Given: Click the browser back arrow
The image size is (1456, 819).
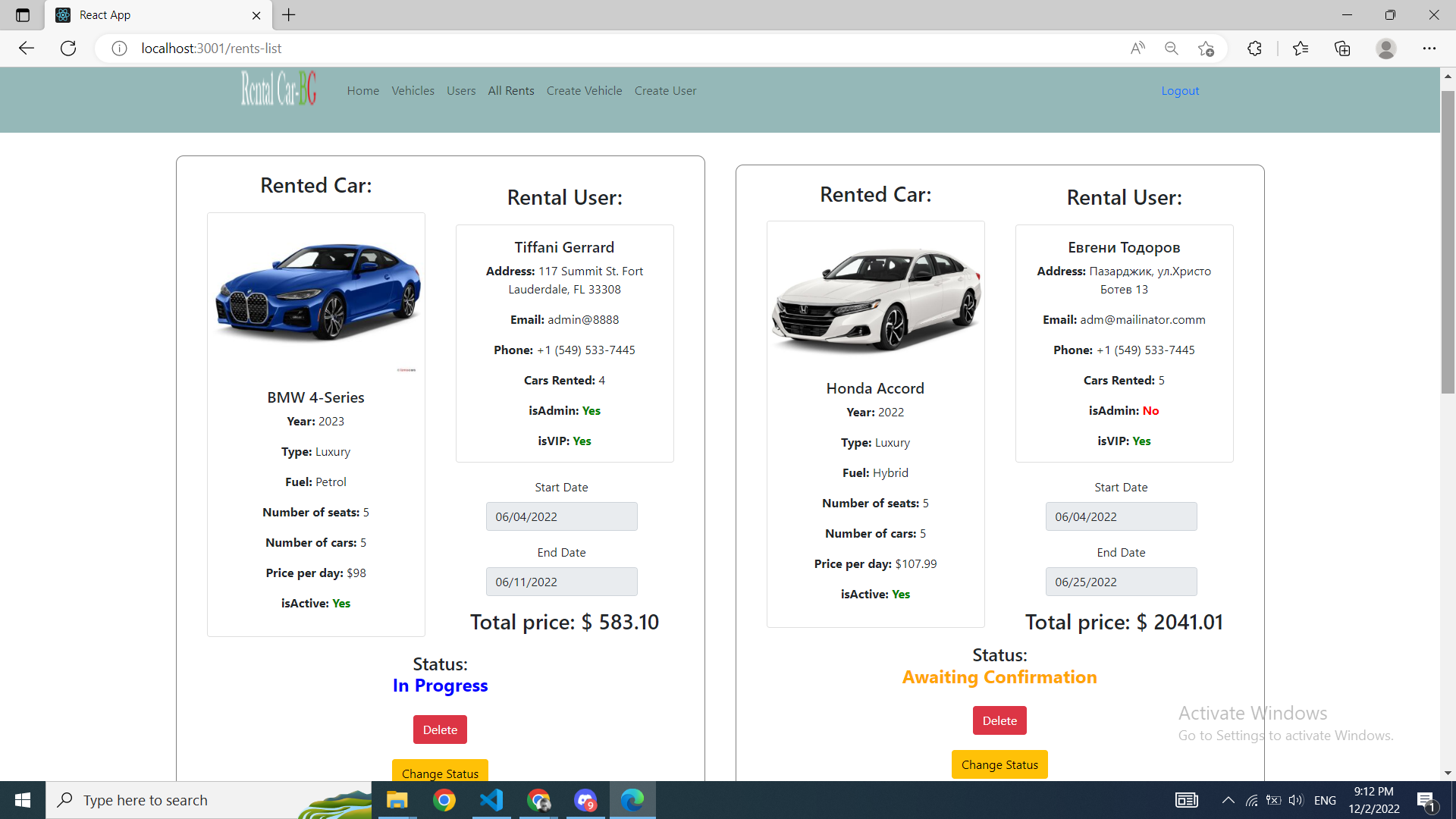Looking at the screenshot, I should click(26, 48).
